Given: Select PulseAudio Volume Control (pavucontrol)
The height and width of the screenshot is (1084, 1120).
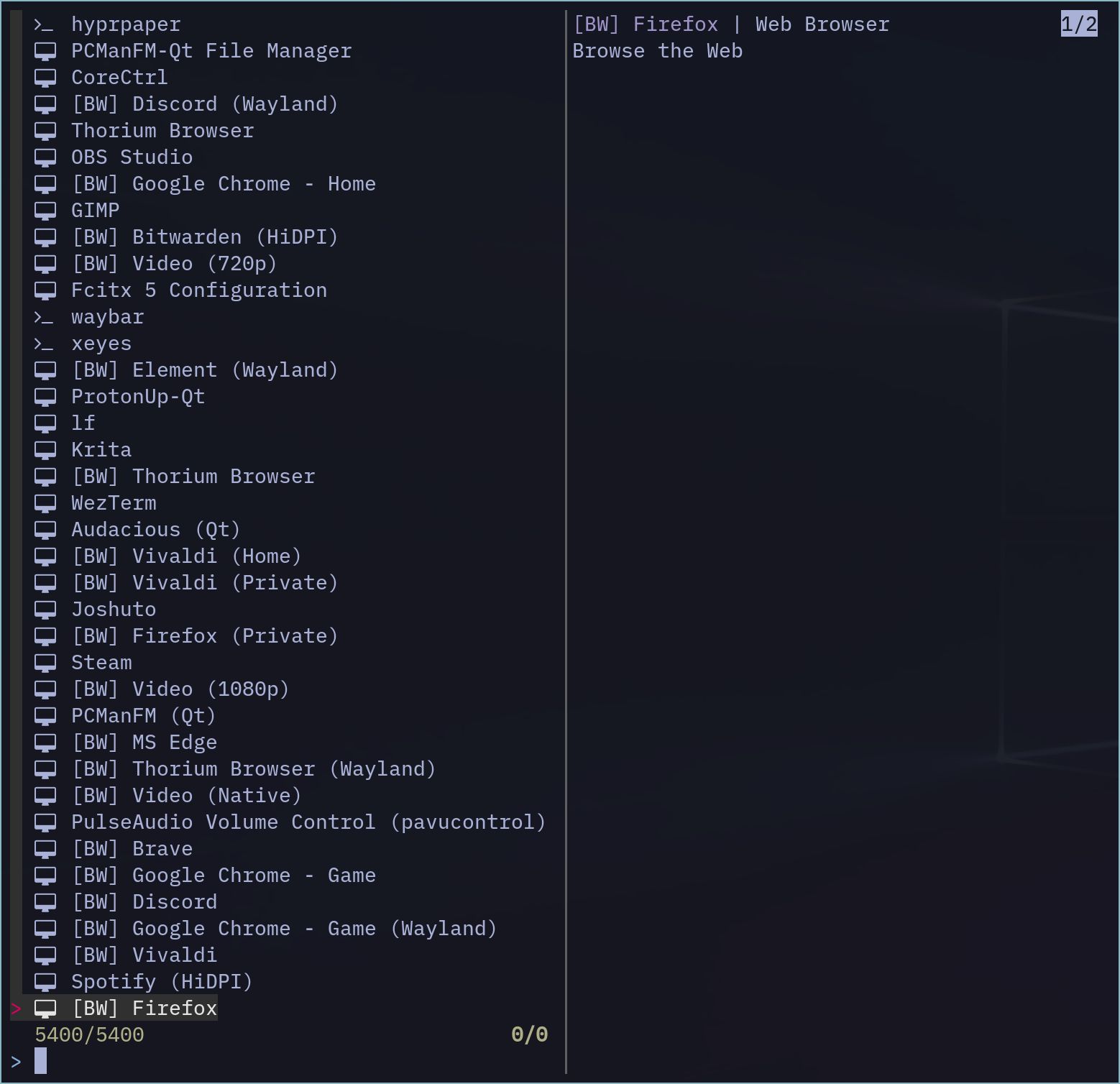Looking at the screenshot, I should coord(308,823).
